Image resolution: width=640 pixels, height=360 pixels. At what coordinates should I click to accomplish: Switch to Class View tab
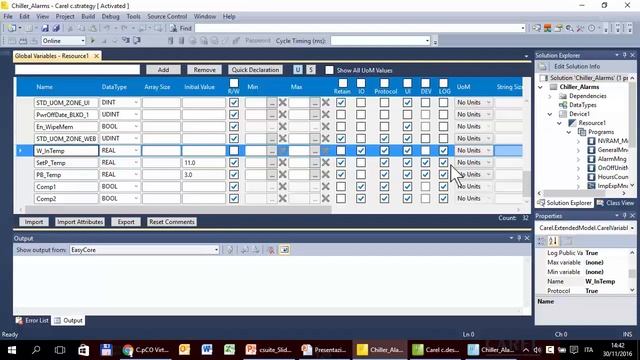pos(615,203)
